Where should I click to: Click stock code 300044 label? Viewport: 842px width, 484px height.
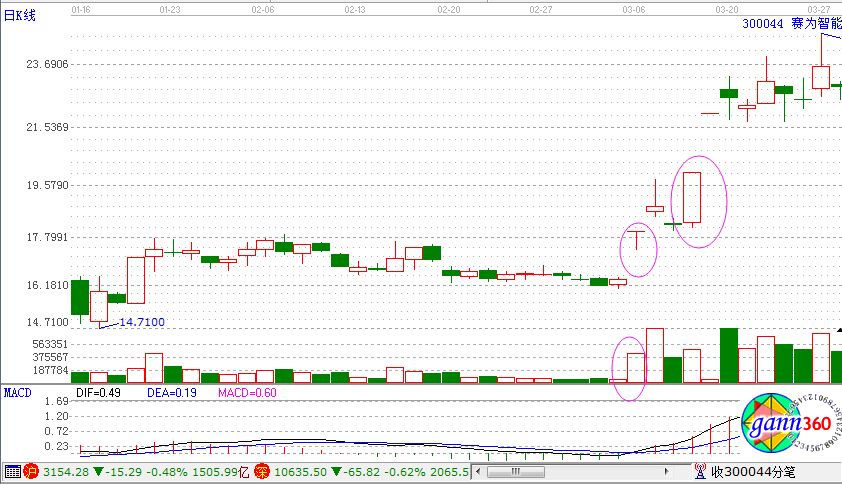pyautogui.click(x=763, y=21)
